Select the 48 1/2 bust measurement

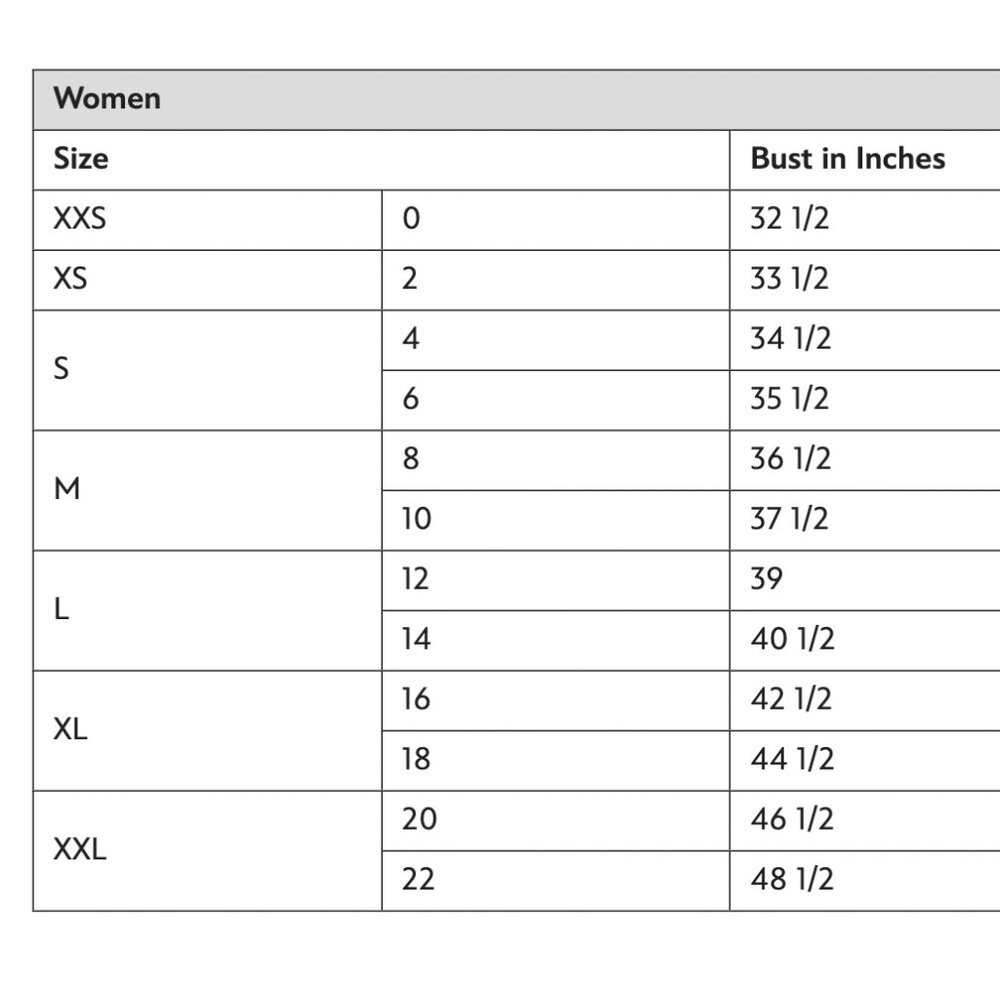pos(791,880)
